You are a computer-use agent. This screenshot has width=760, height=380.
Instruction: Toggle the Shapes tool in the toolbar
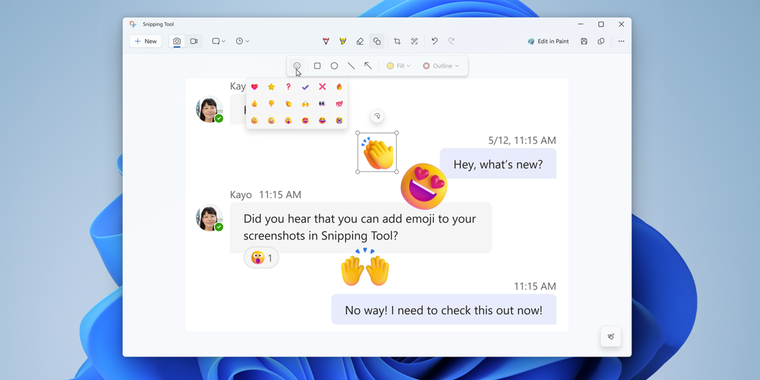click(377, 42)
